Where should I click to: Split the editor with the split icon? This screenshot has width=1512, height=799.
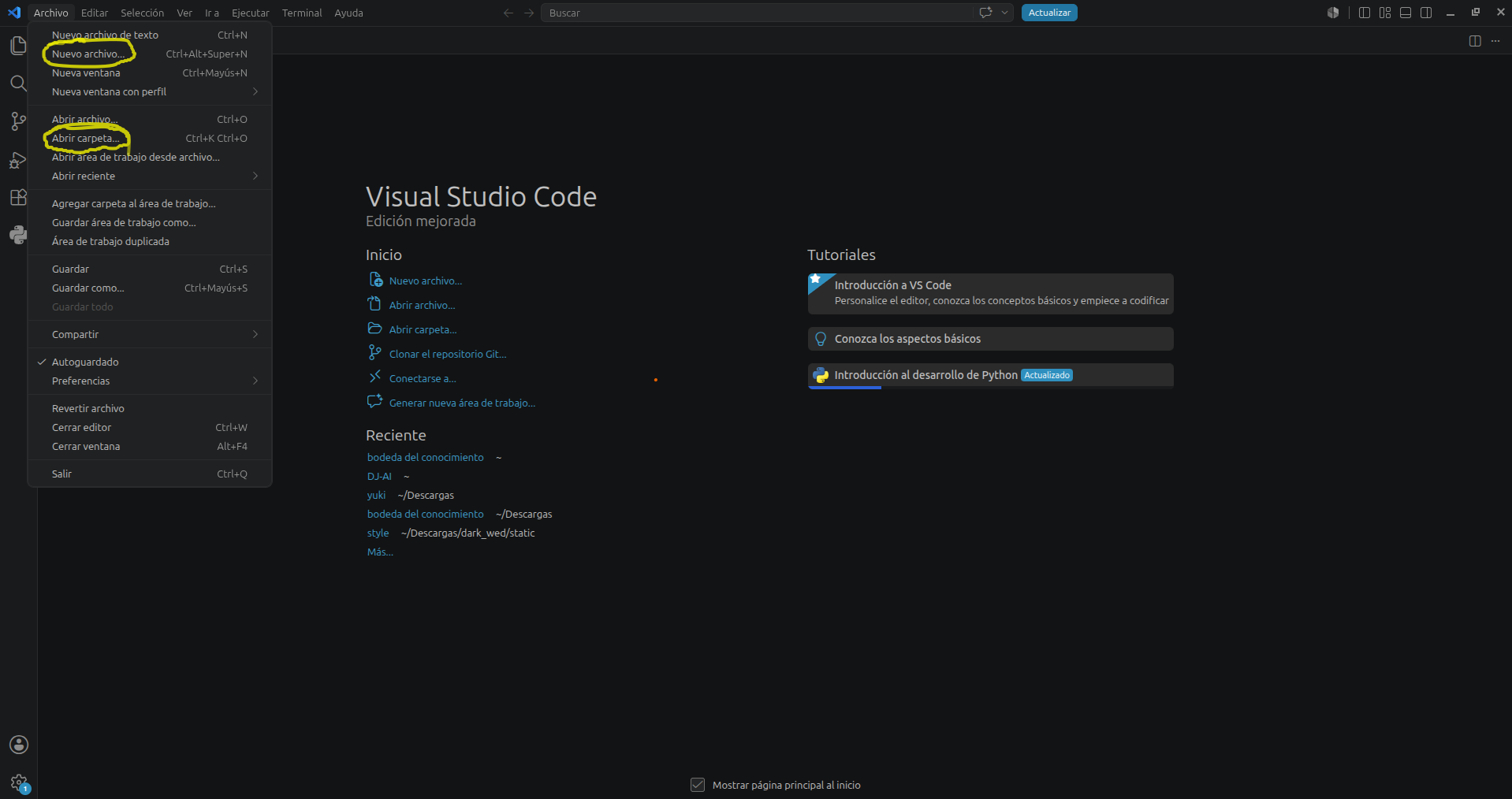(1475, 41)
